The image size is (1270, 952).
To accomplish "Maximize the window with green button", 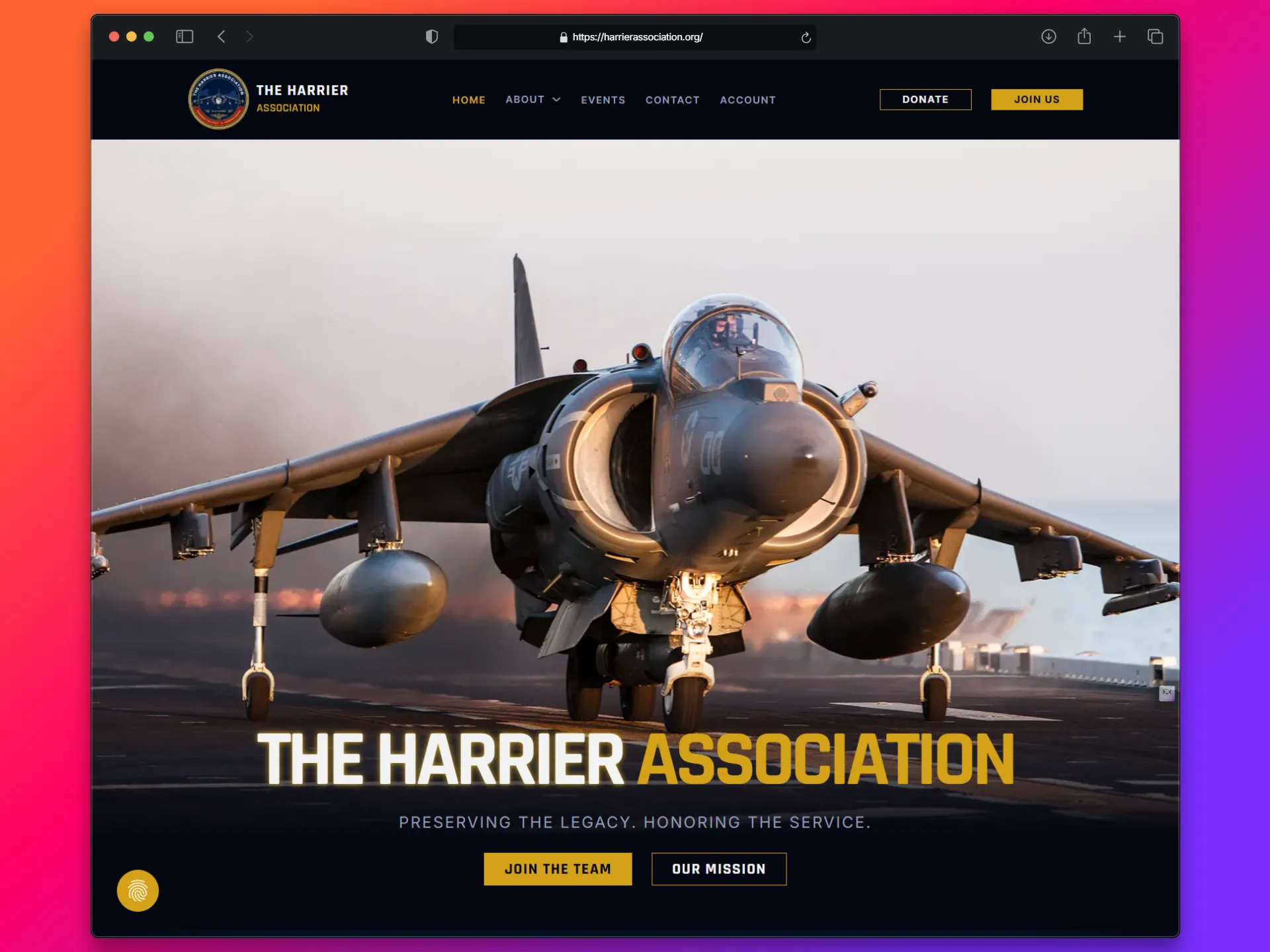I will click(x=149, y=37).
